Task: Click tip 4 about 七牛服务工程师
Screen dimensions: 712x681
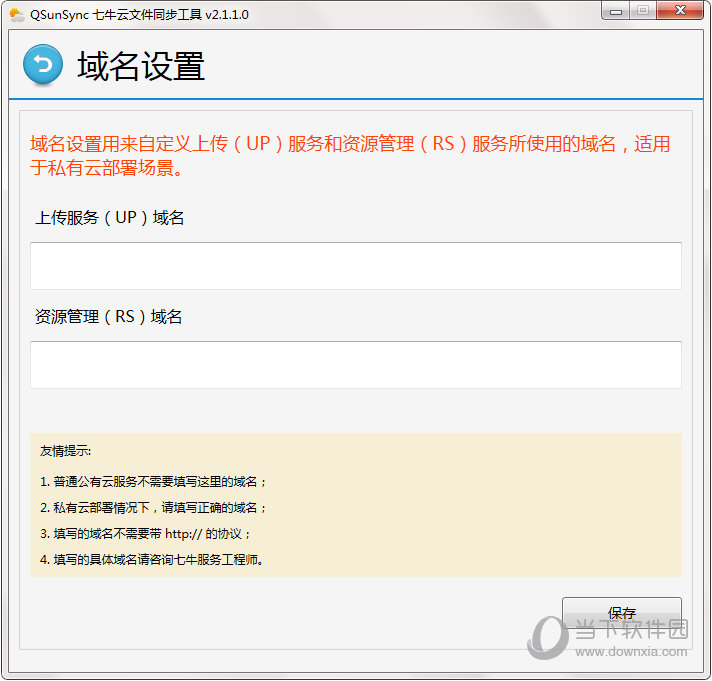Action: pos(152,560)
